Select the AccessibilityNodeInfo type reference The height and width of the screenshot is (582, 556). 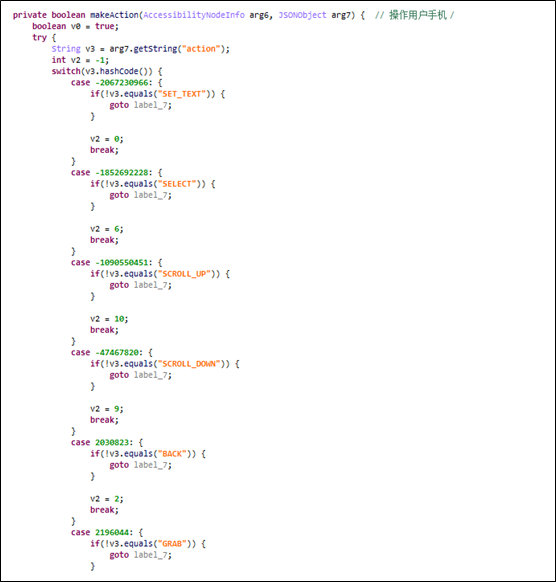[x=194, y=15]
